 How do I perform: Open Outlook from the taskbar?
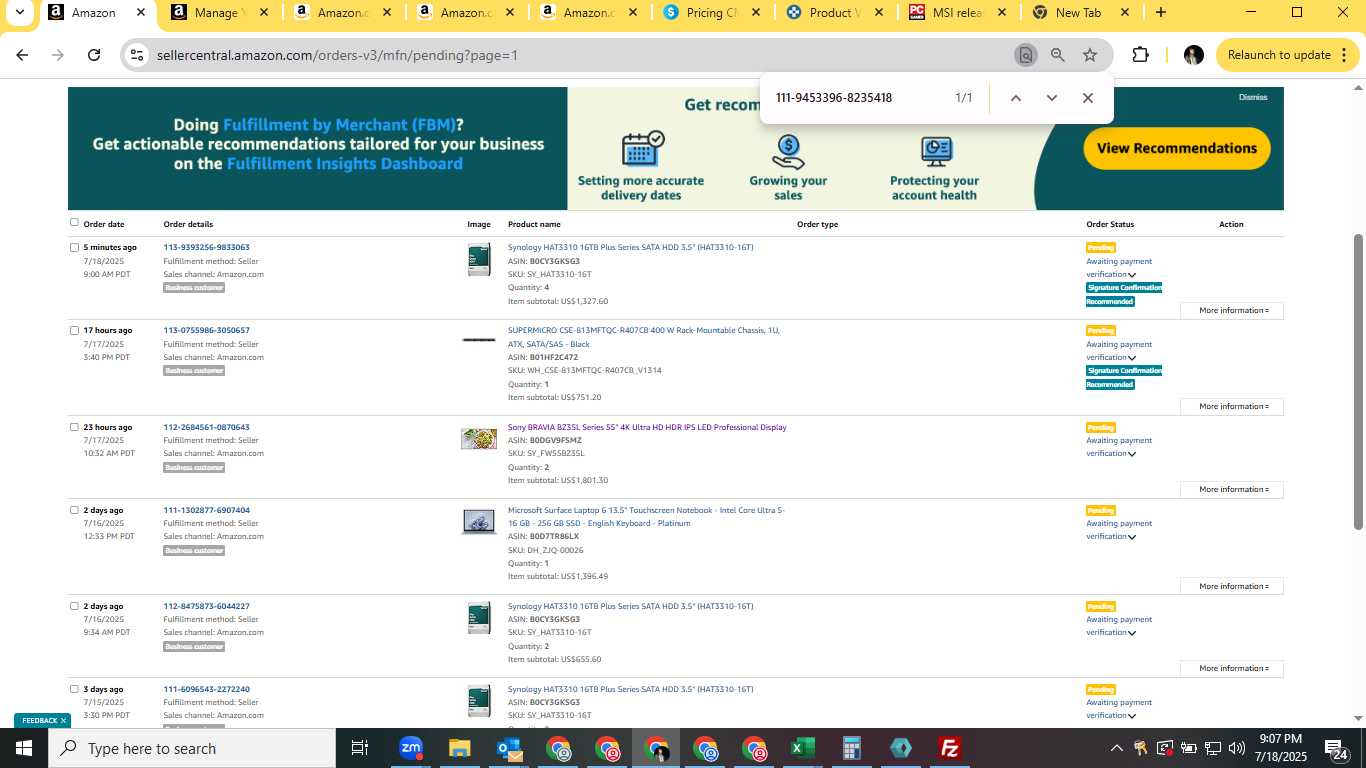[509, 748]
